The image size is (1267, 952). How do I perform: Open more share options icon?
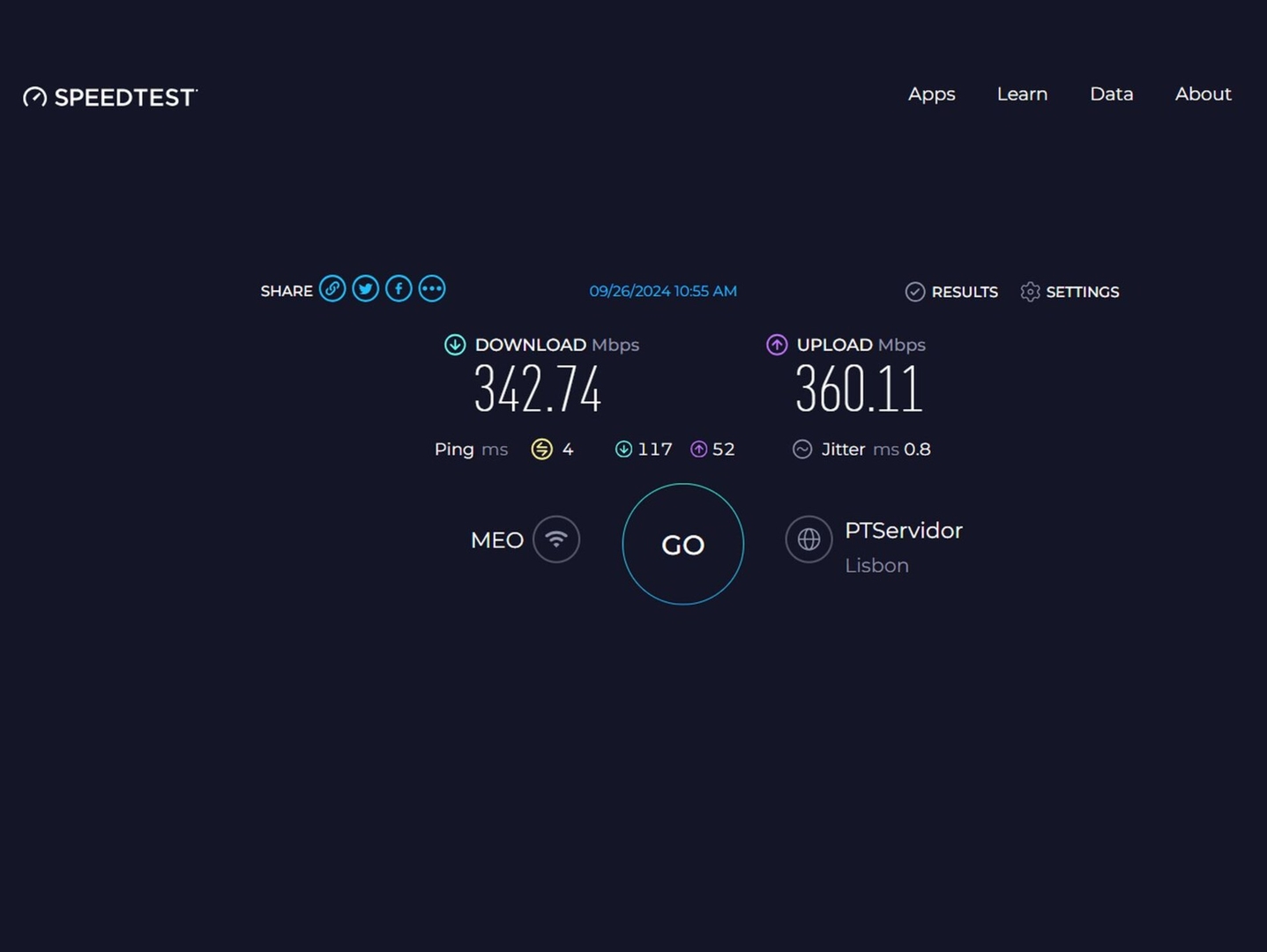click(x=432, y=289)
